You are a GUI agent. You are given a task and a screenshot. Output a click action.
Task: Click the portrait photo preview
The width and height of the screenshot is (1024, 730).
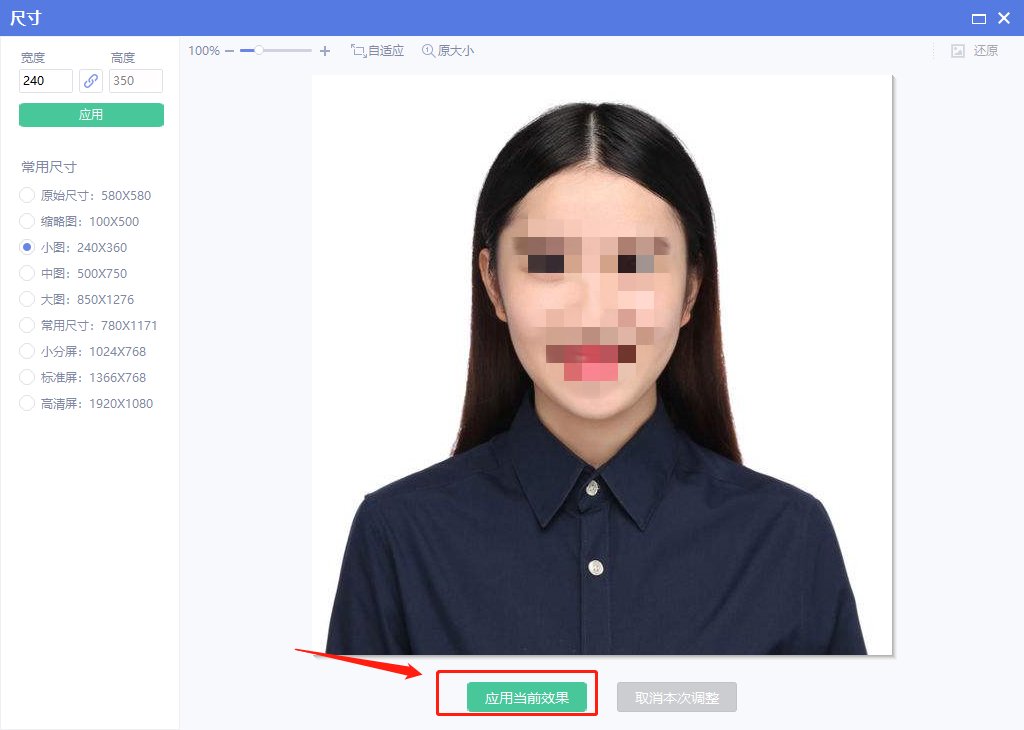tap(602, 365)
